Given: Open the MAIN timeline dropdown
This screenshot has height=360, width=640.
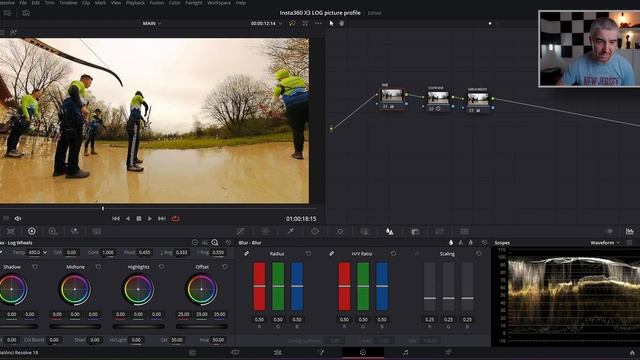Looking at the screenshot, I should (x=152, y=23).
